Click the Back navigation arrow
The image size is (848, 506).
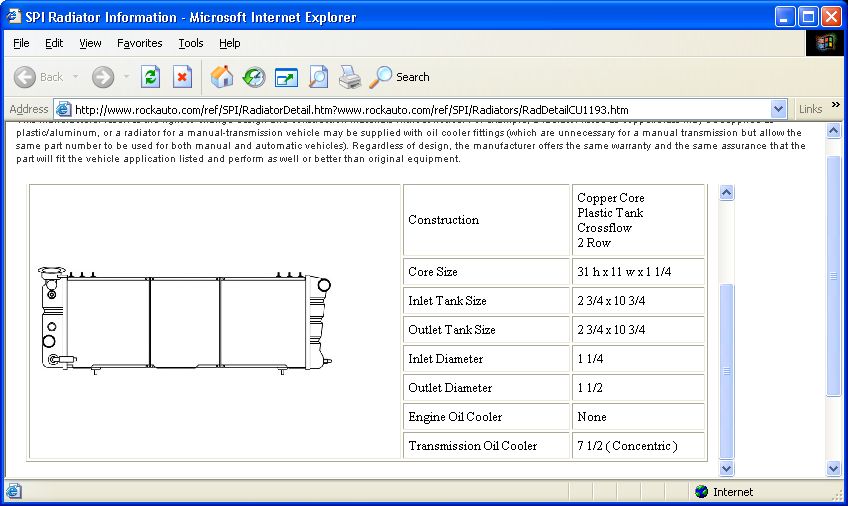25,77
